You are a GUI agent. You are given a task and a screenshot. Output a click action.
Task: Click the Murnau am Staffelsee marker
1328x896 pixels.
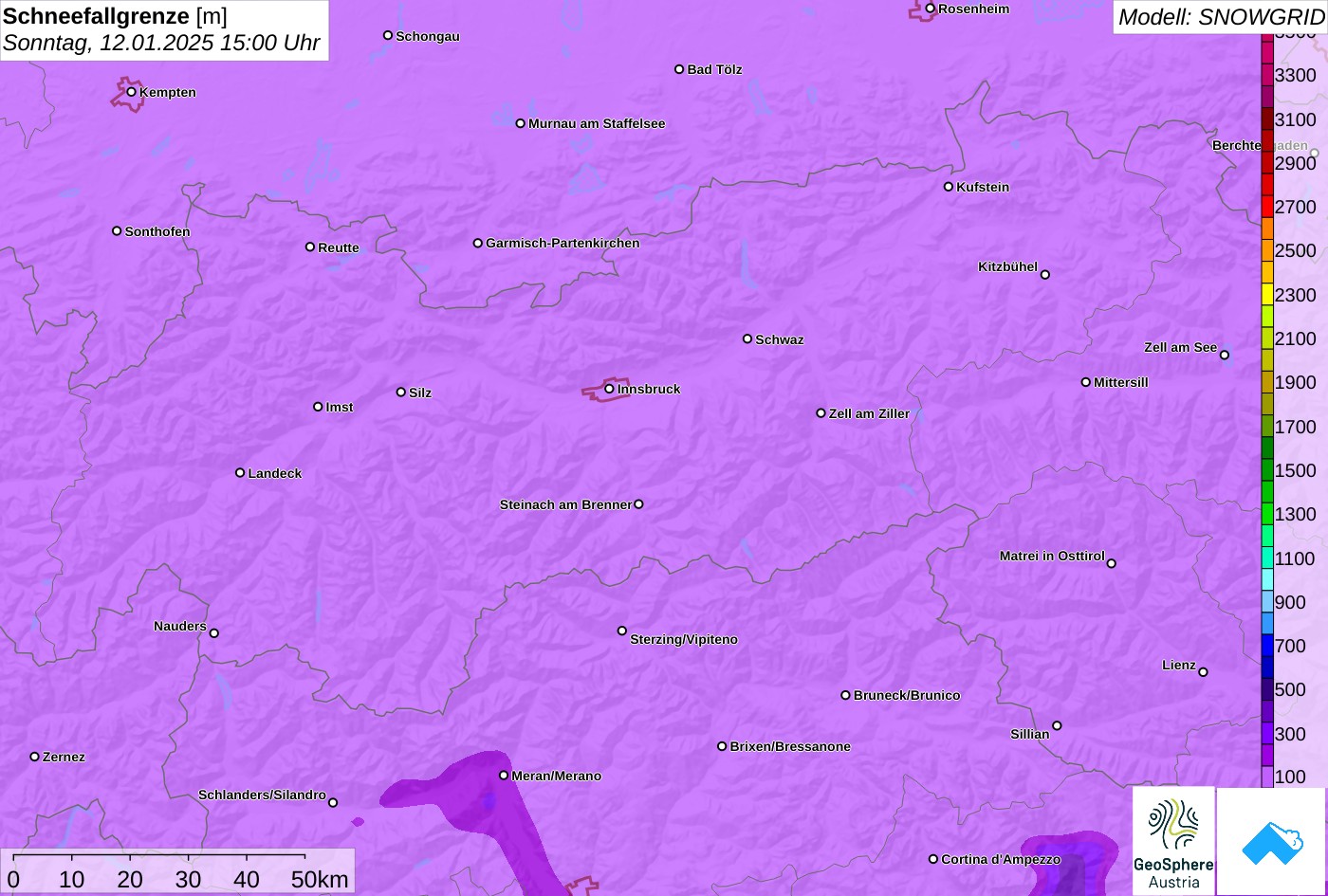521,123
